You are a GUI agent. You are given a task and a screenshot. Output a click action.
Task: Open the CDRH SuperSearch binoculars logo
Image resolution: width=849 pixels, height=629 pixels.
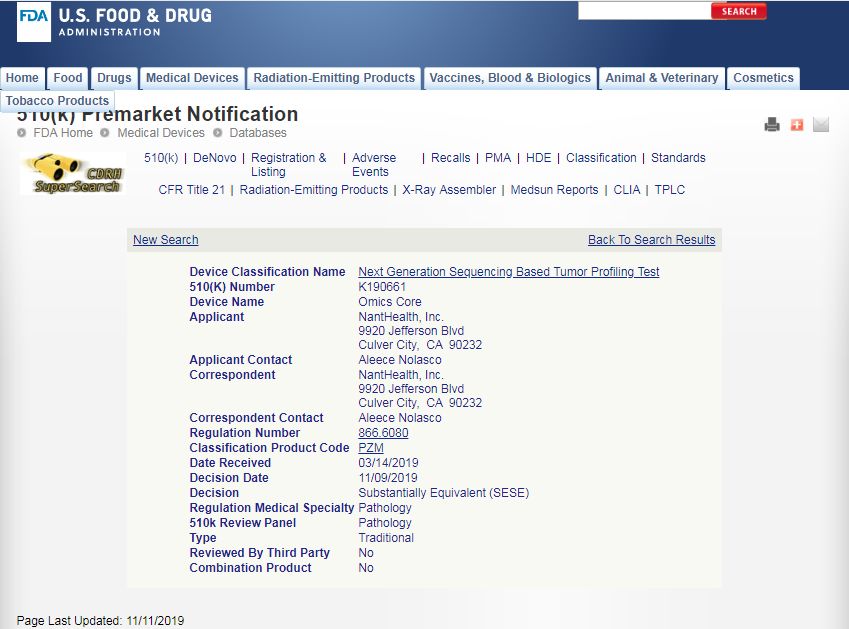pos(71,174)
